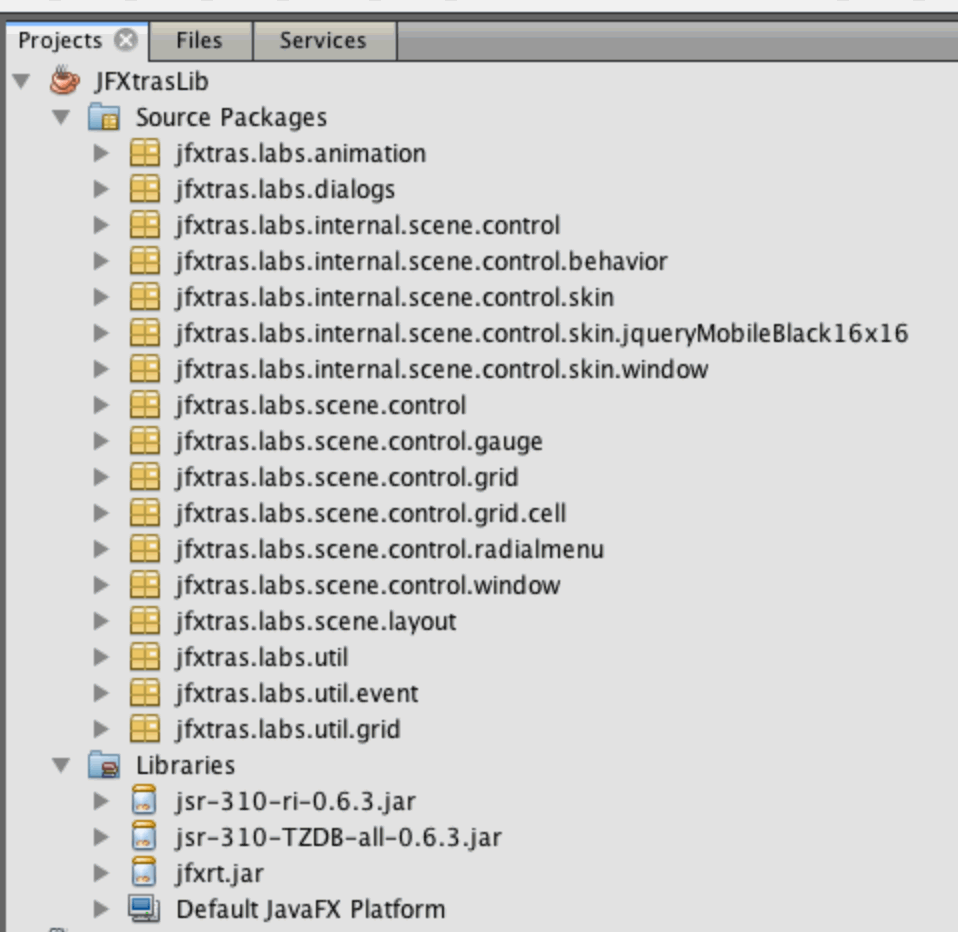Switch to the Services tab
This screenshot has width=958, height=932.
[x=323, y=41]
